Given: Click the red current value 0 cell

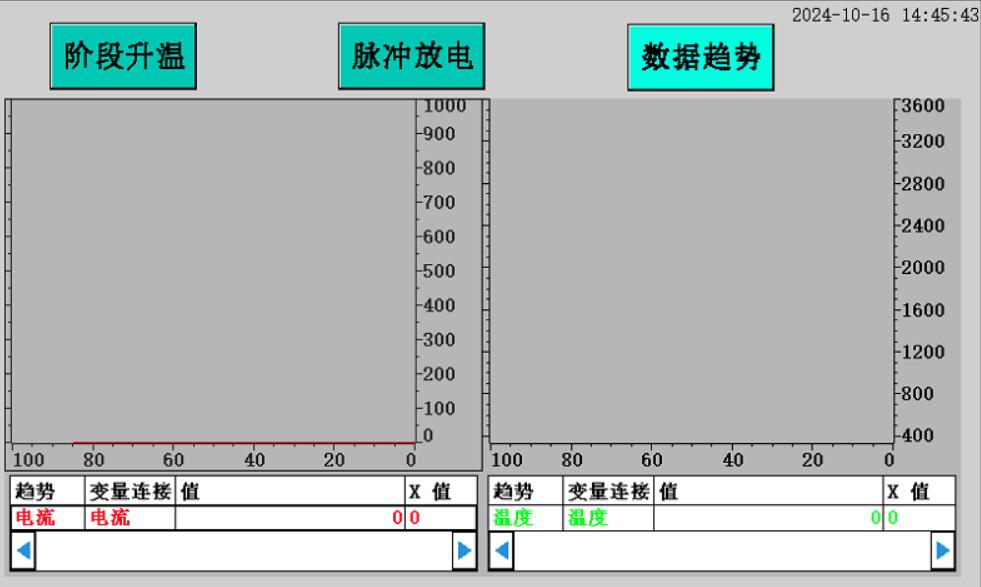Looking at the screenshot, I should tap(290, 518).
